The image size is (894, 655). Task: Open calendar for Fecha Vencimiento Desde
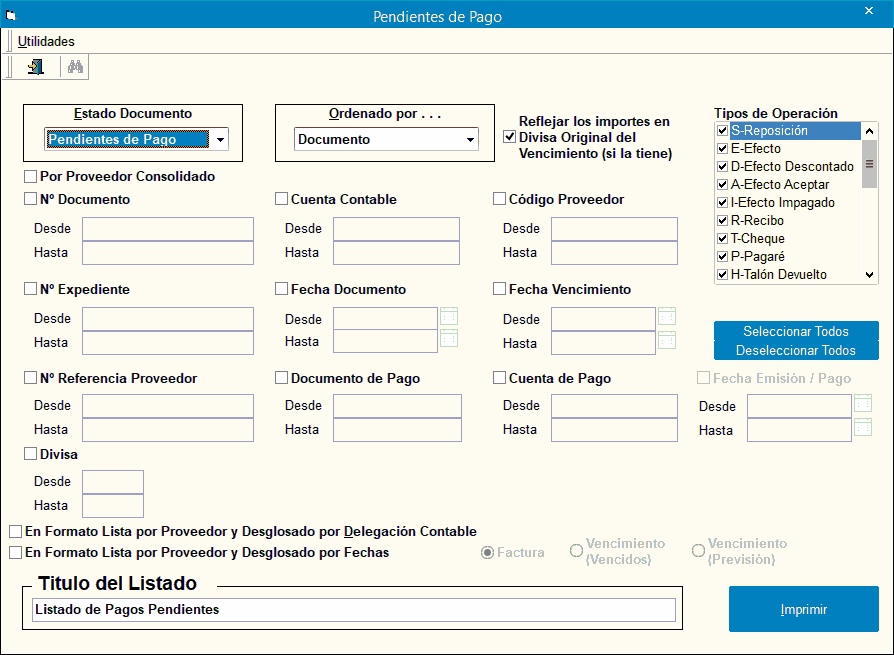coord(667,317)
